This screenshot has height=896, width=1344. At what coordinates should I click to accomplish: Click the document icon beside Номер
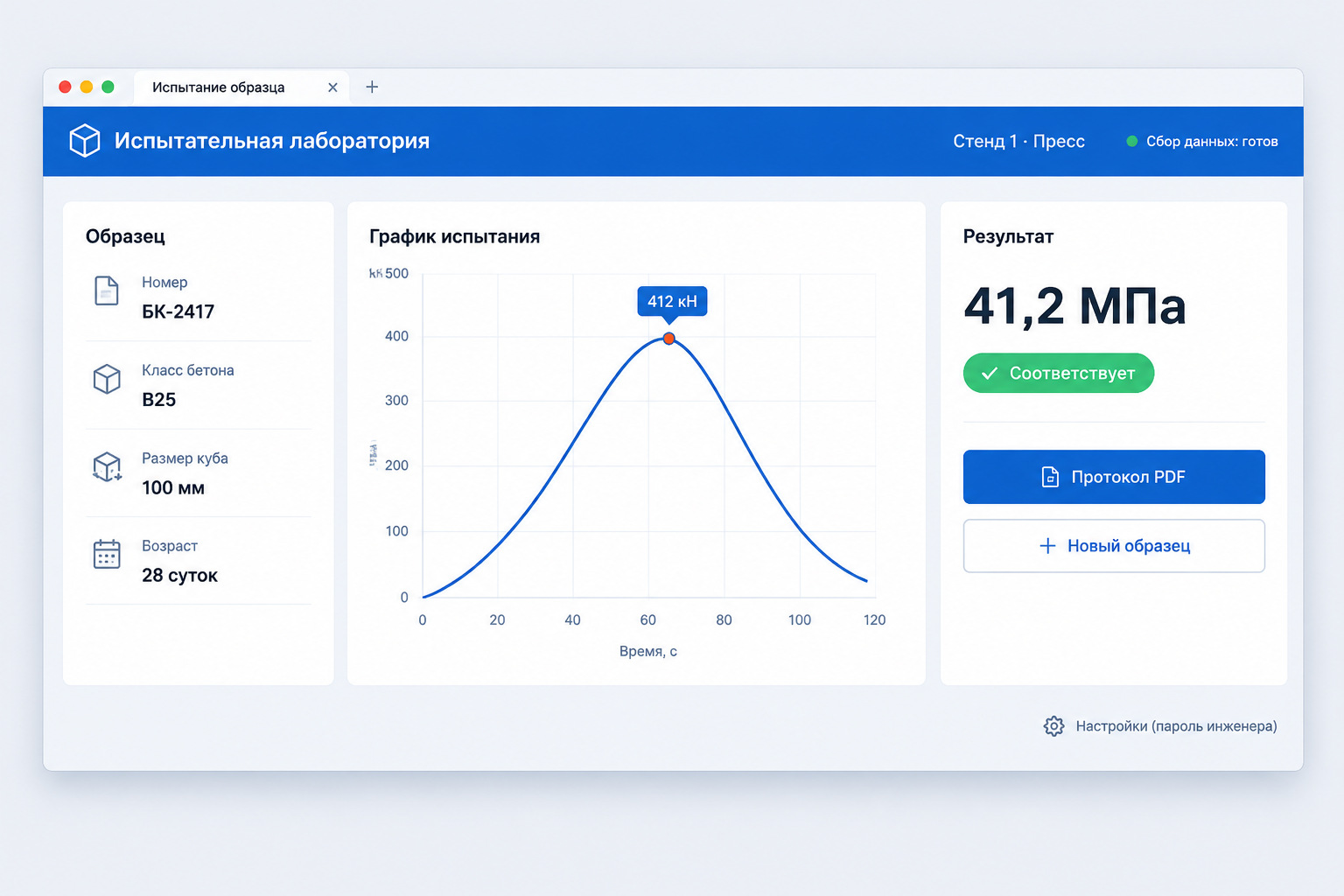107,290
